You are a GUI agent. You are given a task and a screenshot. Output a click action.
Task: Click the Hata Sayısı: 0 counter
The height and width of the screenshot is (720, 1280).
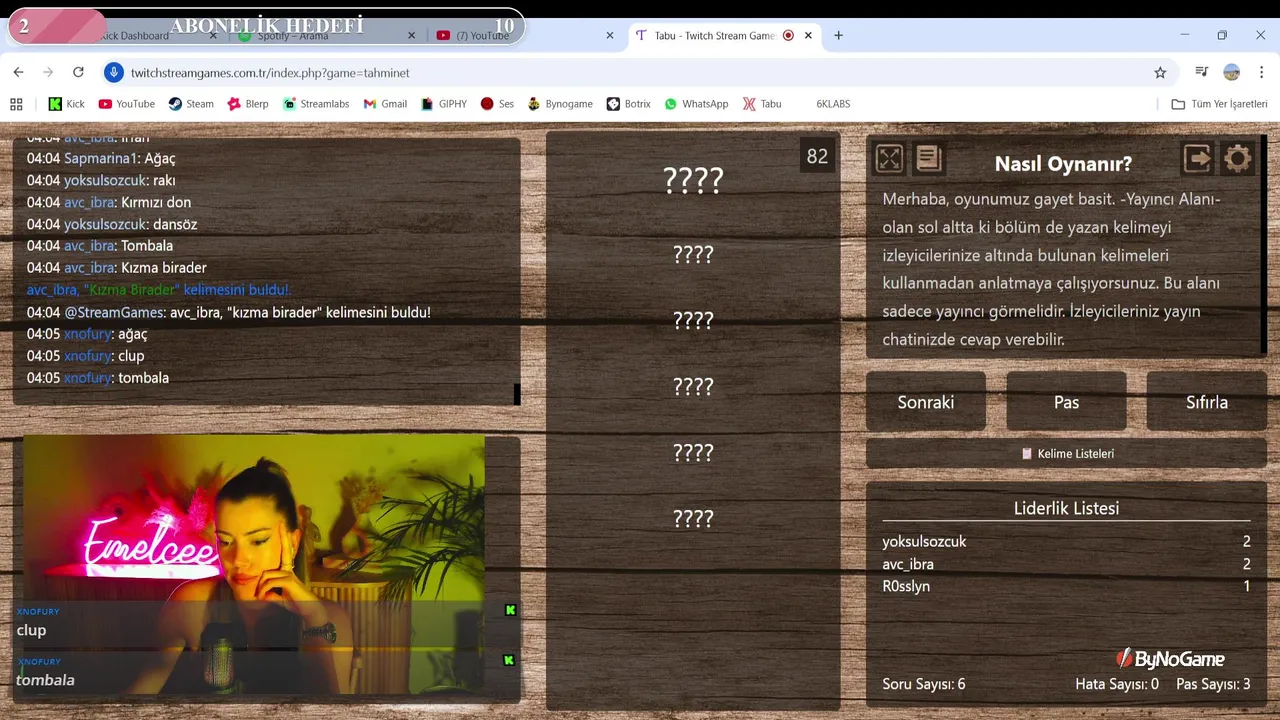coord(1117,684)
